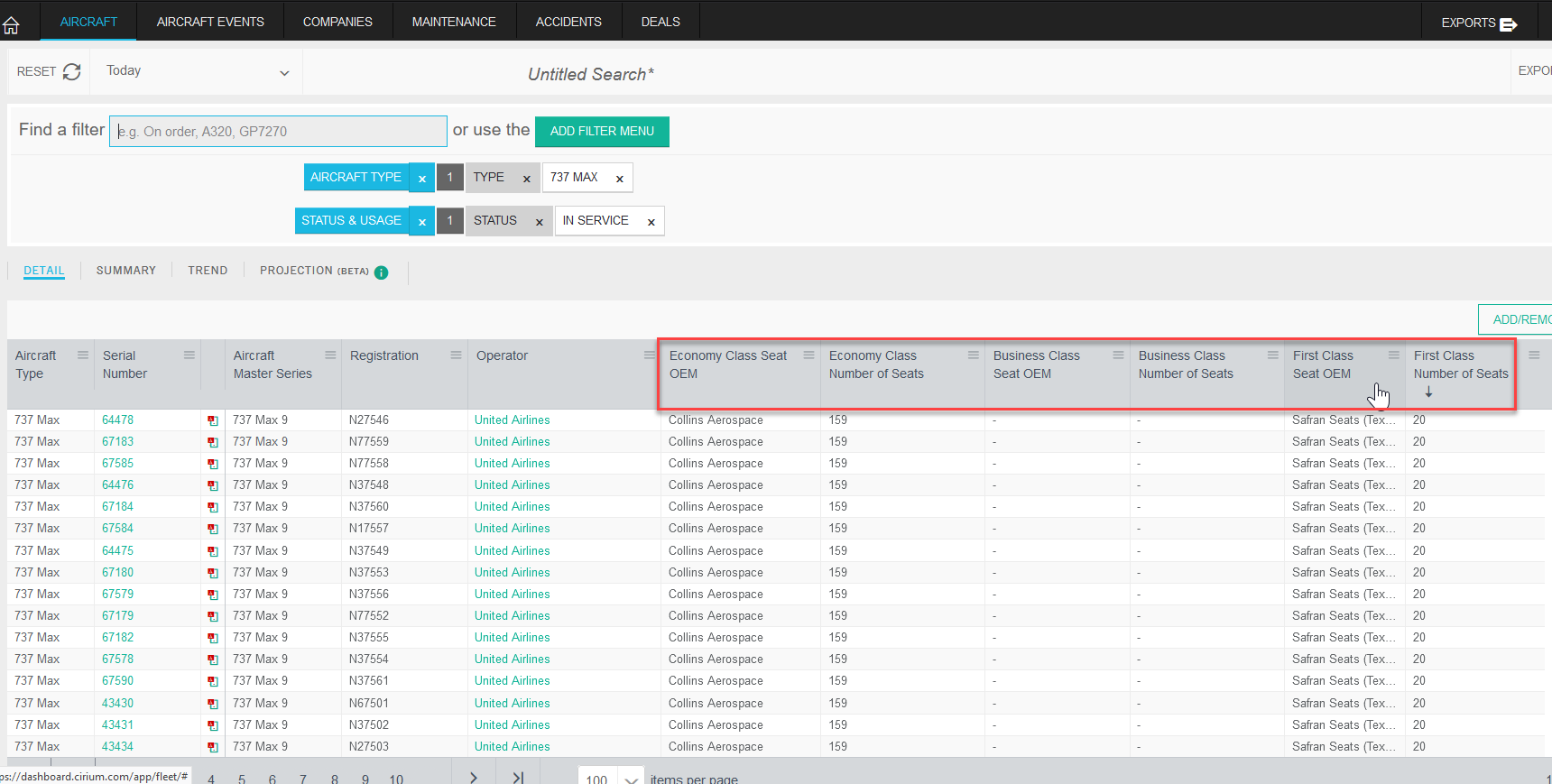Open the Maintenance menu tab

454,22
